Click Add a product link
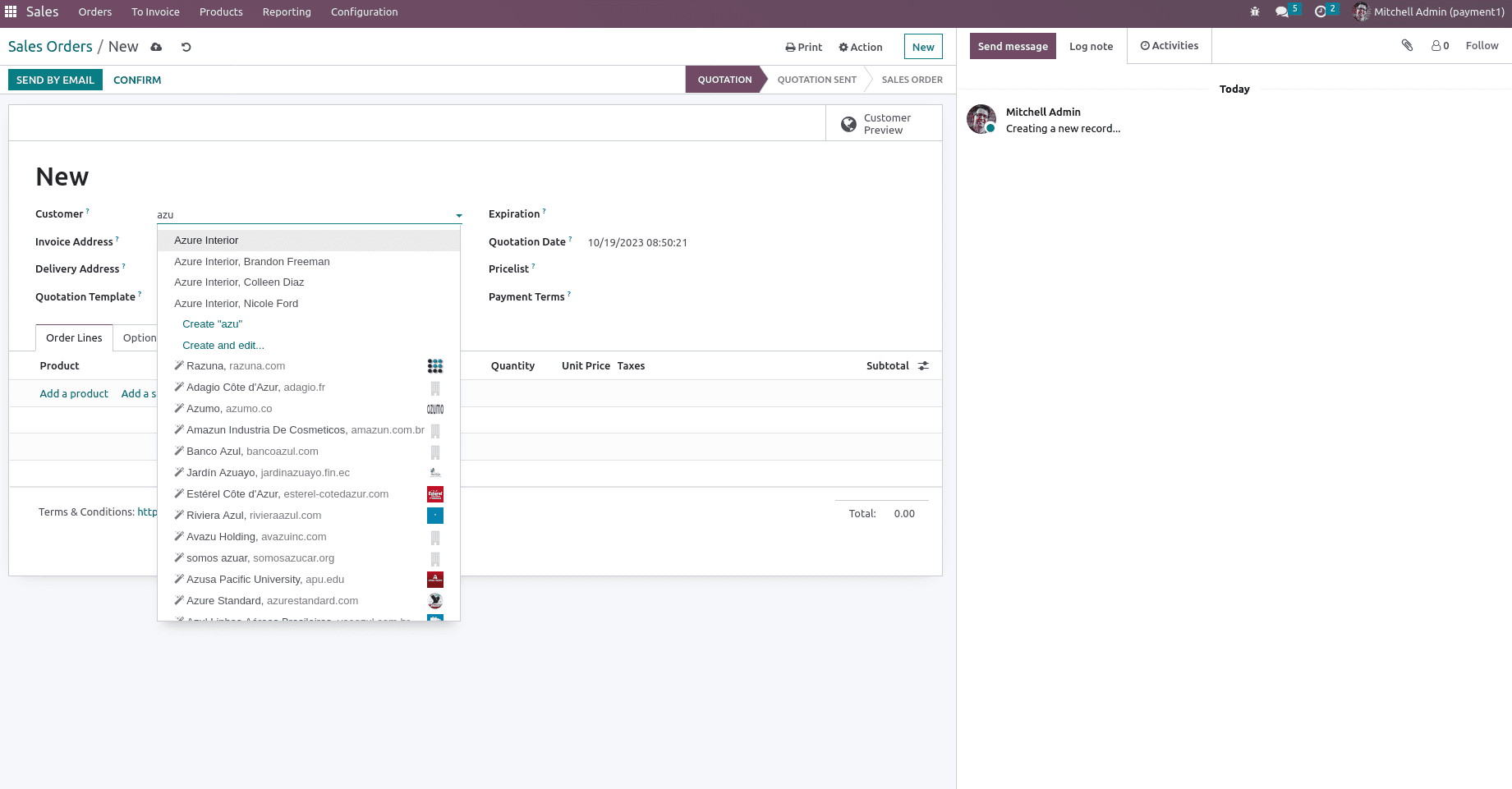This screenshot has width=1512, height=789. (74, 393)
